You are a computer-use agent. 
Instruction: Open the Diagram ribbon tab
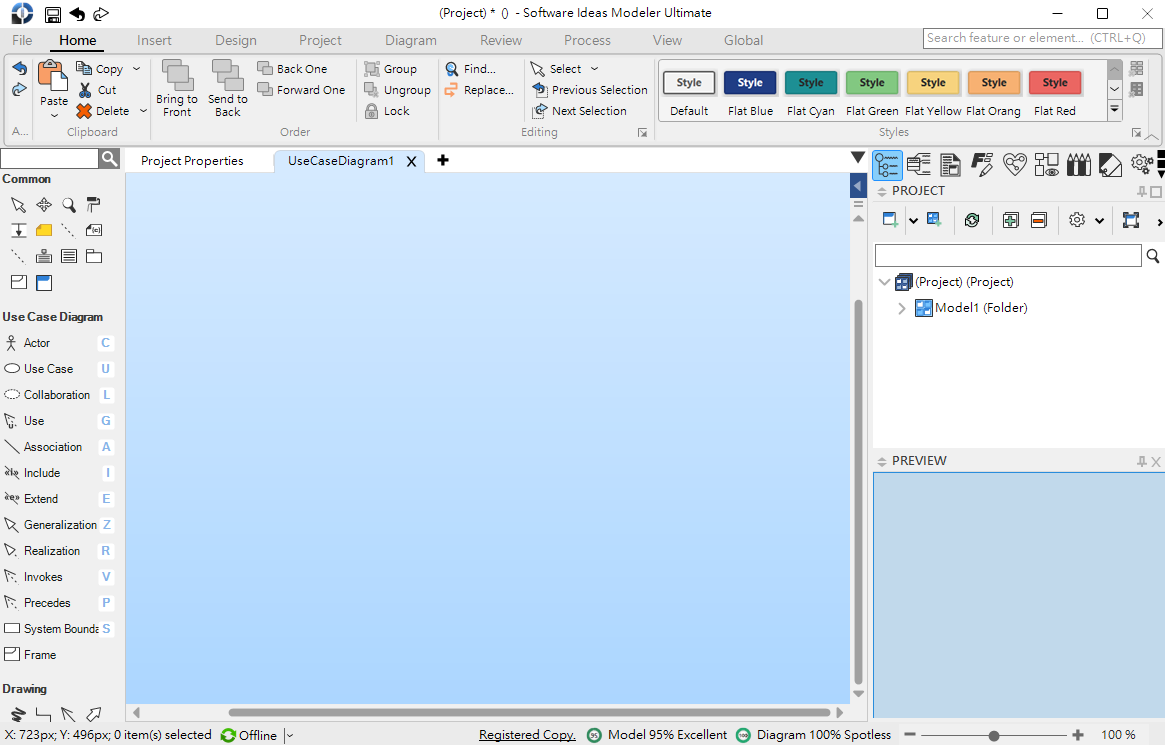pyautogui.click(x=410, y=40)
